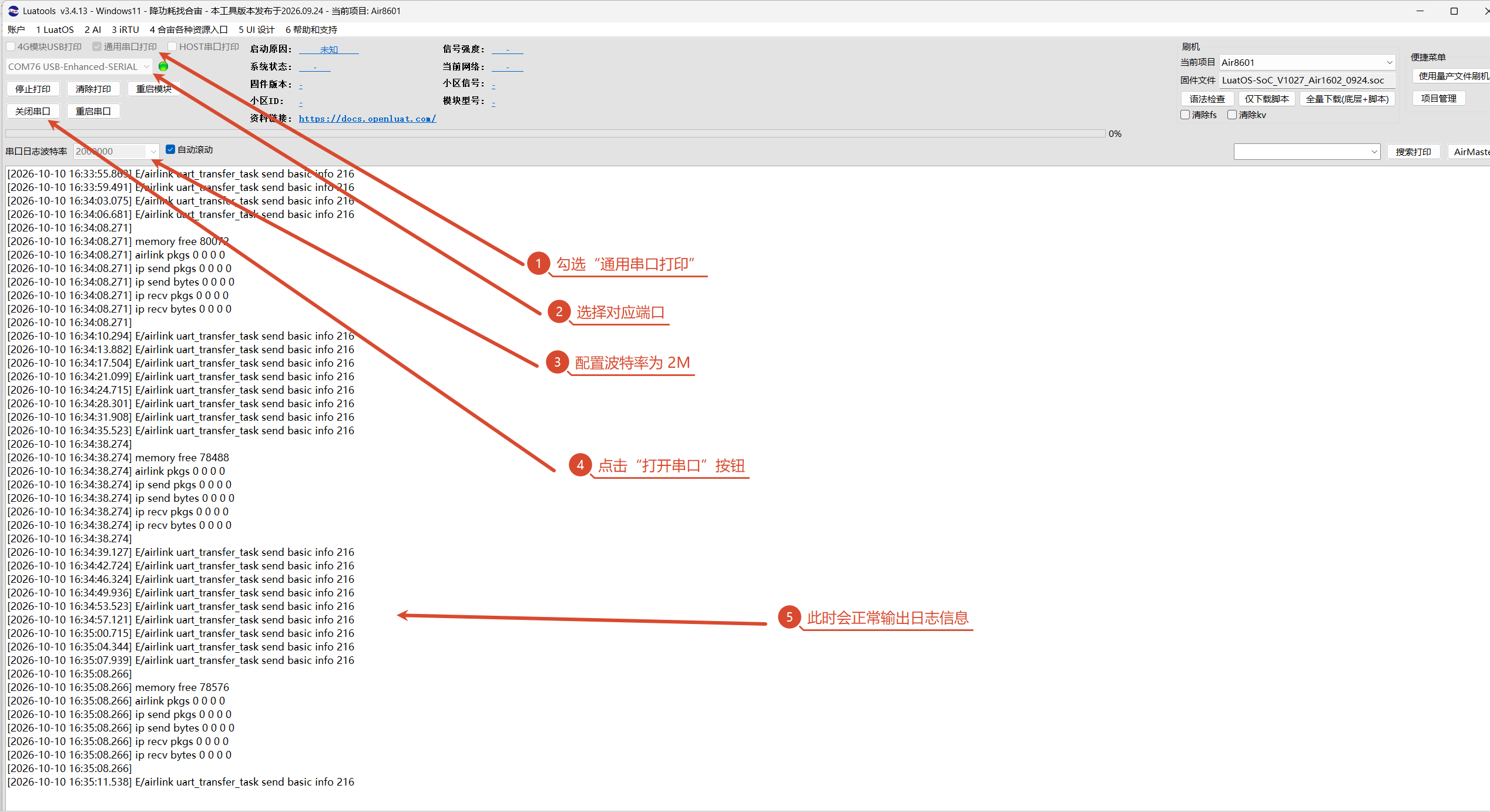Viewport: 1490px width, 812px height.
Task: Open the 3 iRTU menu
Action: pyautogui.click(x=125, y=29)
